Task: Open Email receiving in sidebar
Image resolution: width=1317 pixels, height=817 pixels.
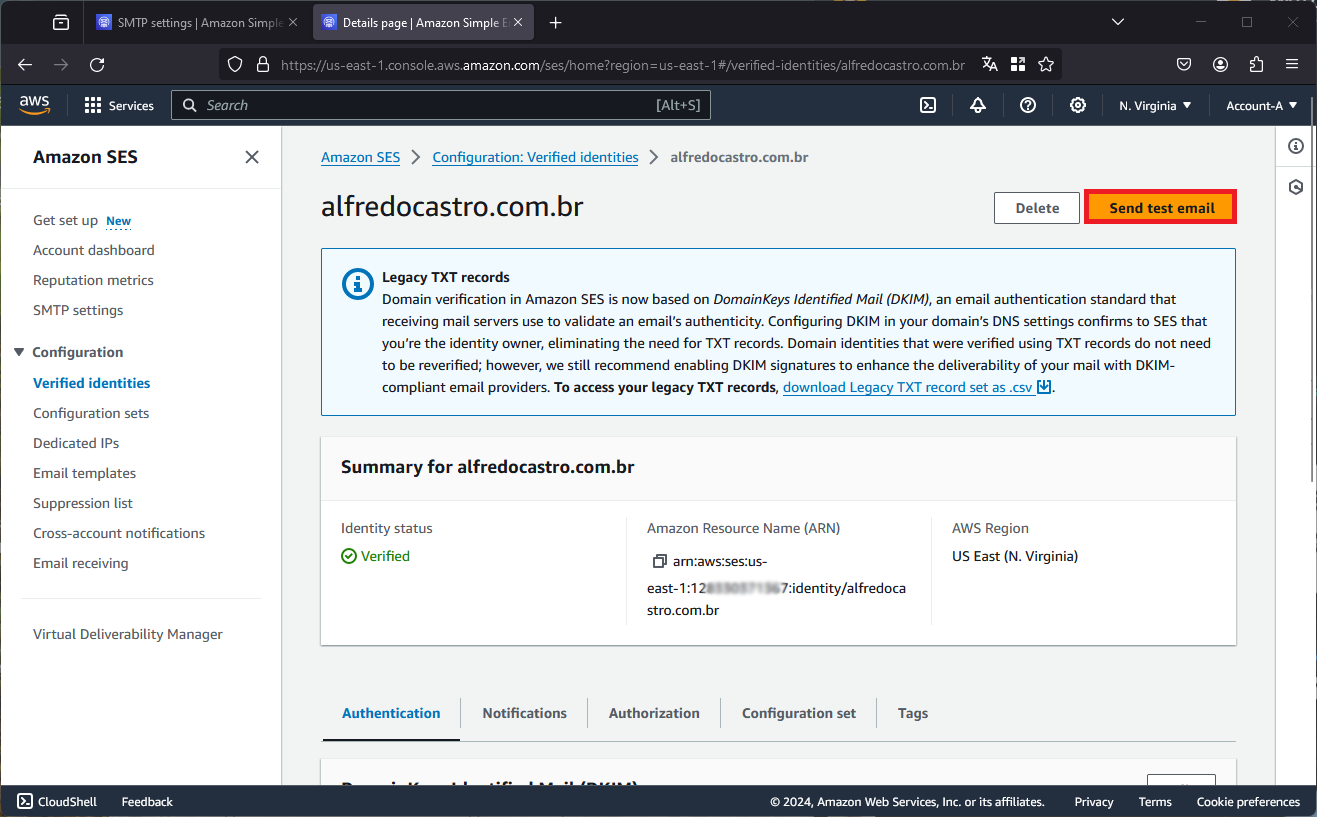Action: pos(81,563)
